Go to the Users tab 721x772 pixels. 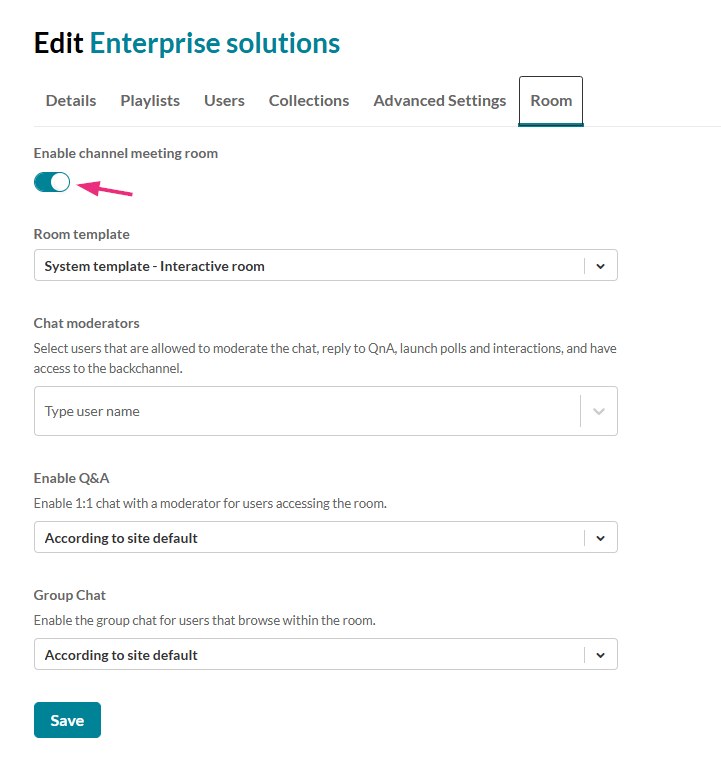[224, 101]
